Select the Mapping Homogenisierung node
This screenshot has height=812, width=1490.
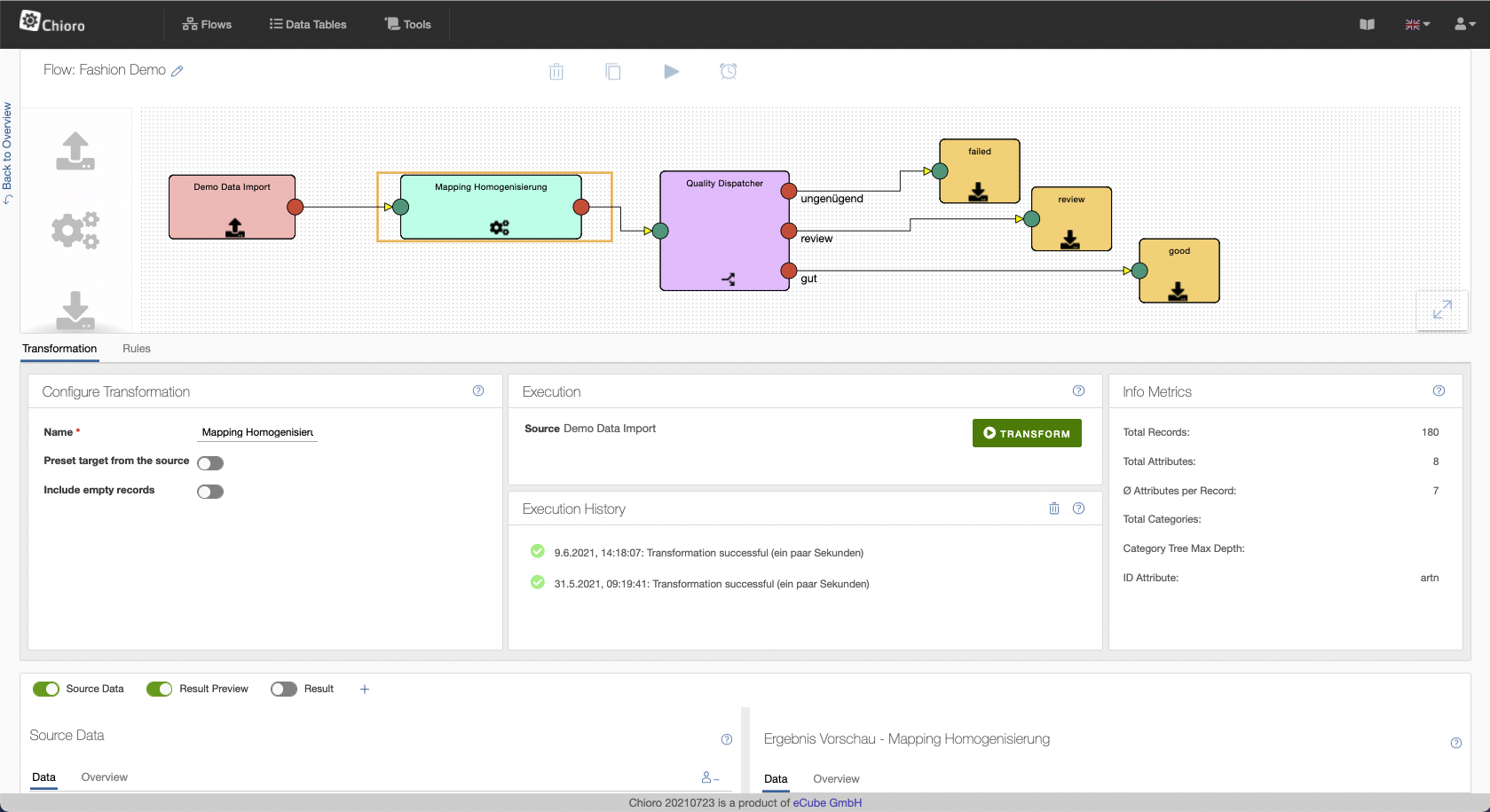[x=491, y=207]
